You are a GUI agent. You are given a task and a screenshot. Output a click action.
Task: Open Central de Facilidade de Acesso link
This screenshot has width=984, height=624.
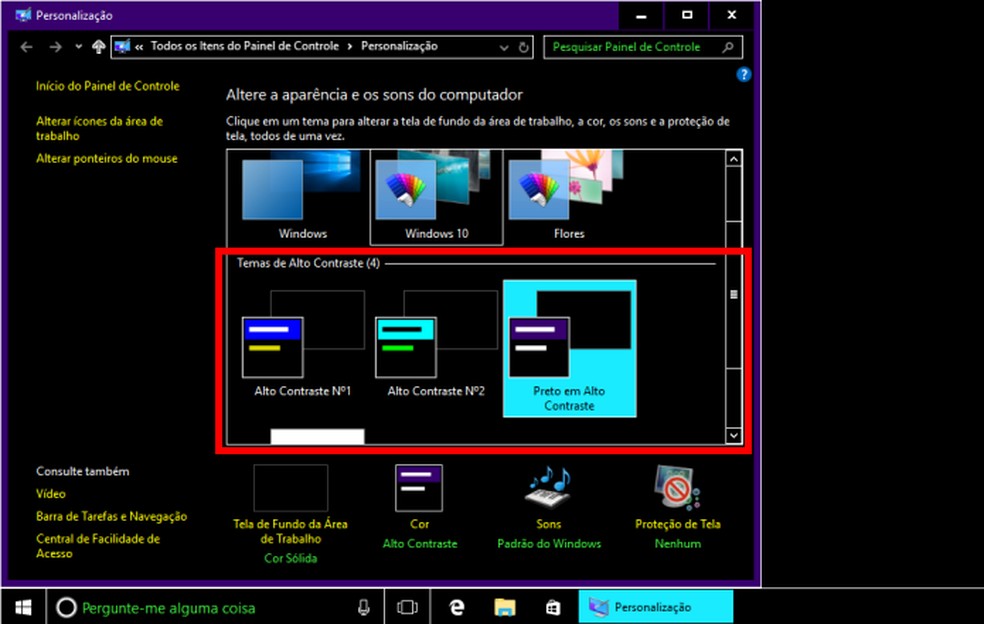[98, 546]
